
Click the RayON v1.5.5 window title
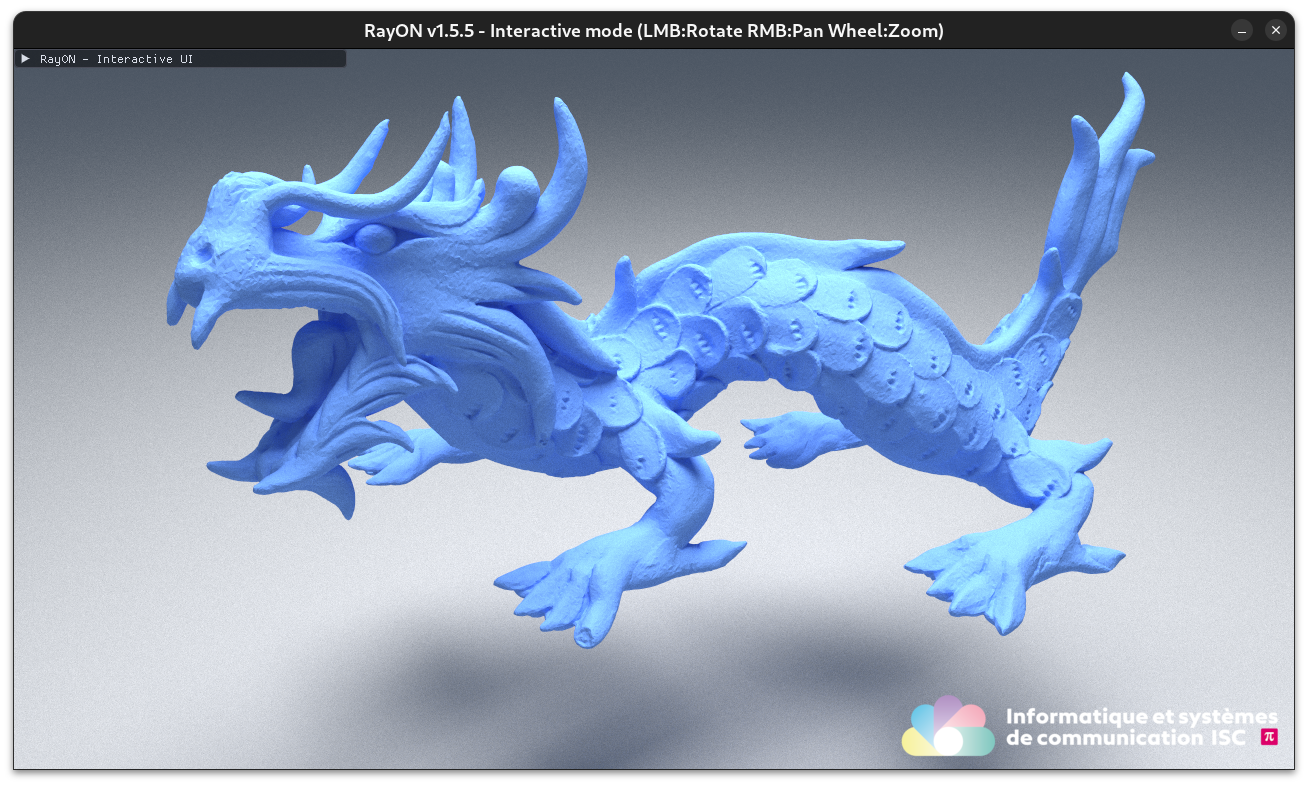pos(654,31)
